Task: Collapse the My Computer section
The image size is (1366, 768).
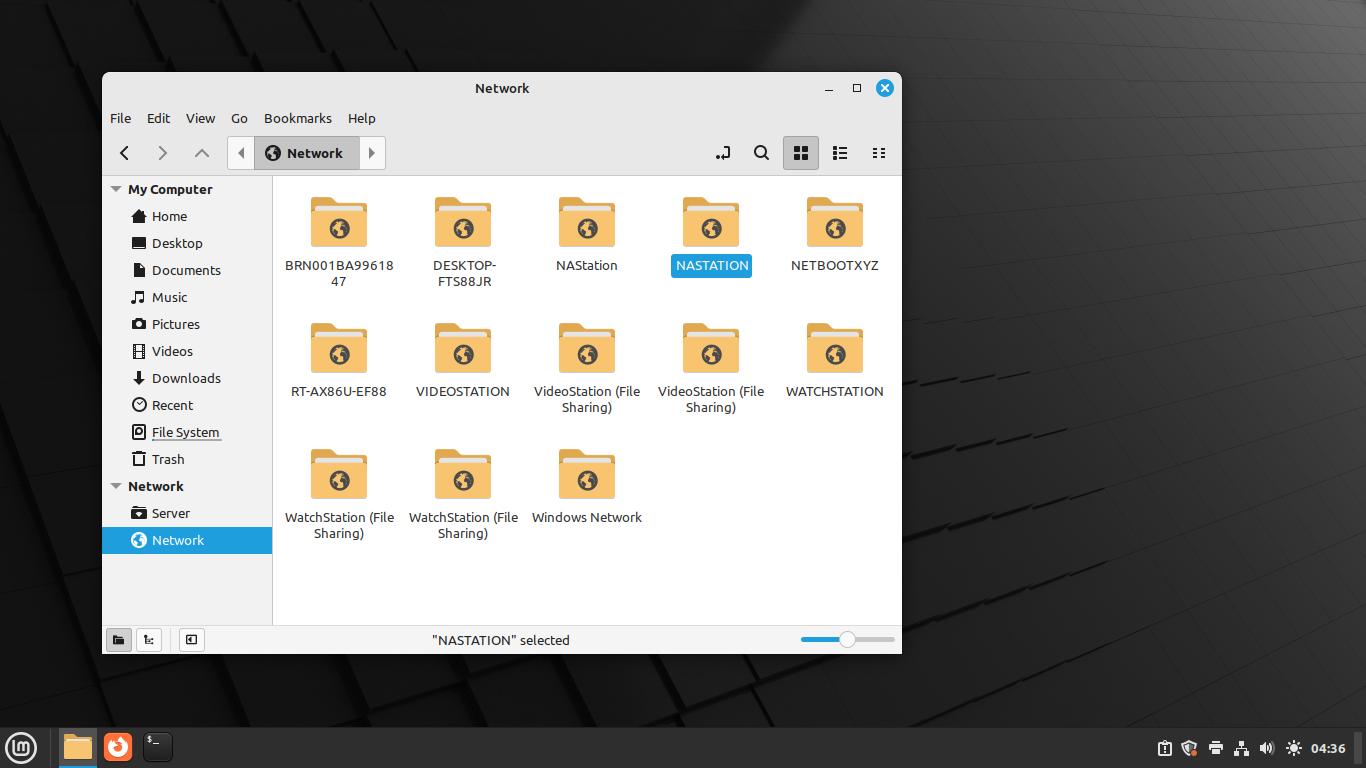Action: [x=116, y=189]
